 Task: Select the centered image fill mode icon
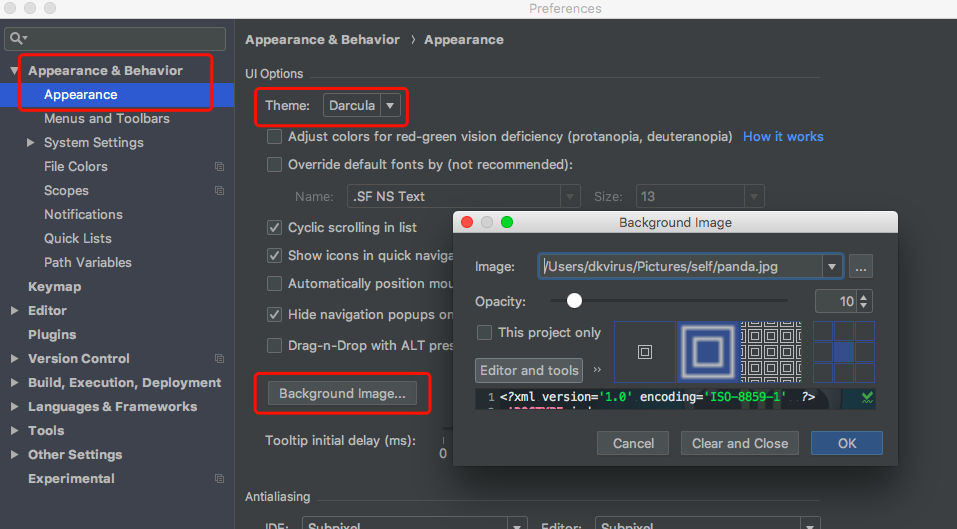point(645,352)
